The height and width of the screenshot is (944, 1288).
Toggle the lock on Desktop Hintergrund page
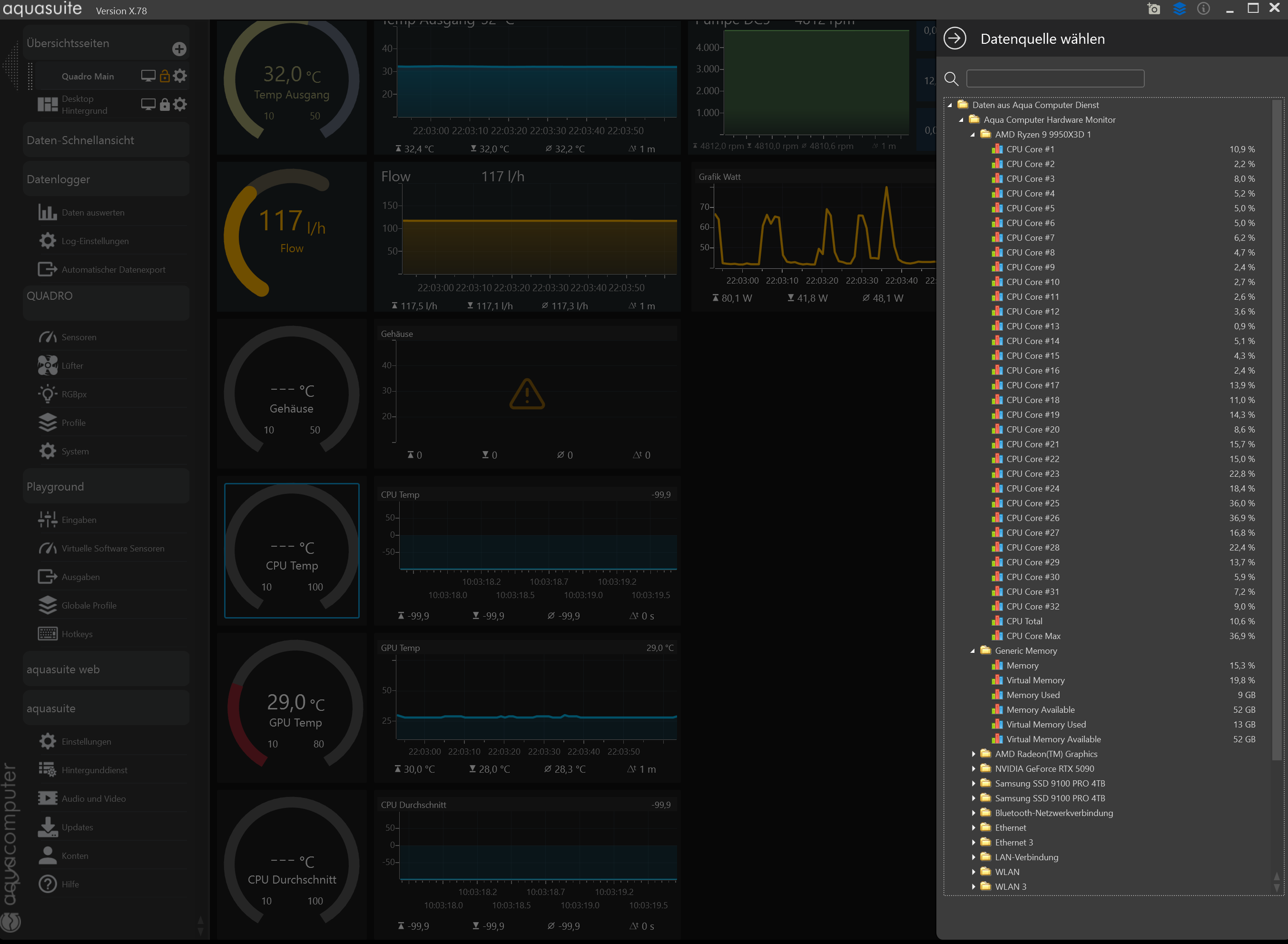pos(165,104)
